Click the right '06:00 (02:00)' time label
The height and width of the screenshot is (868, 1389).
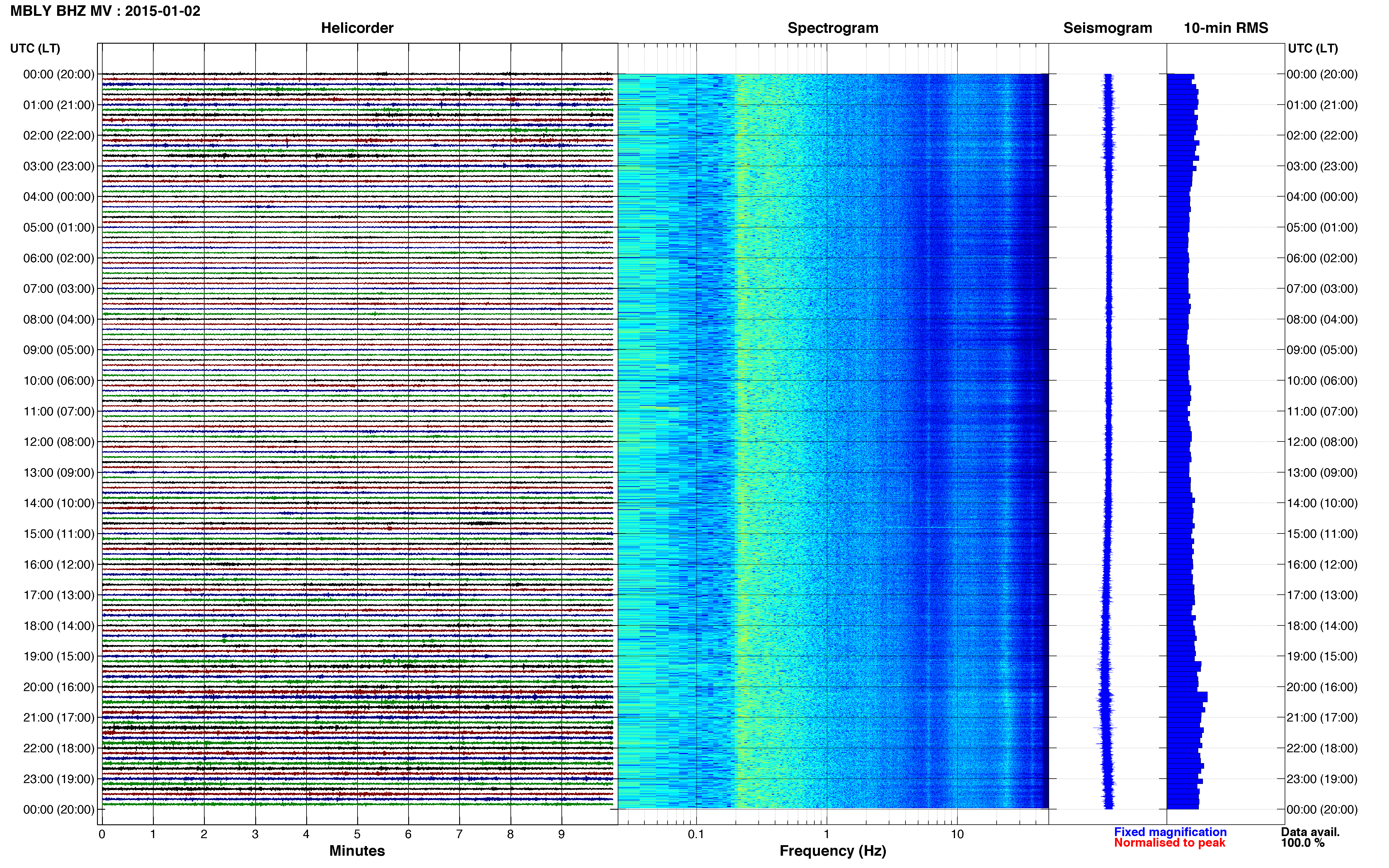1322,258
